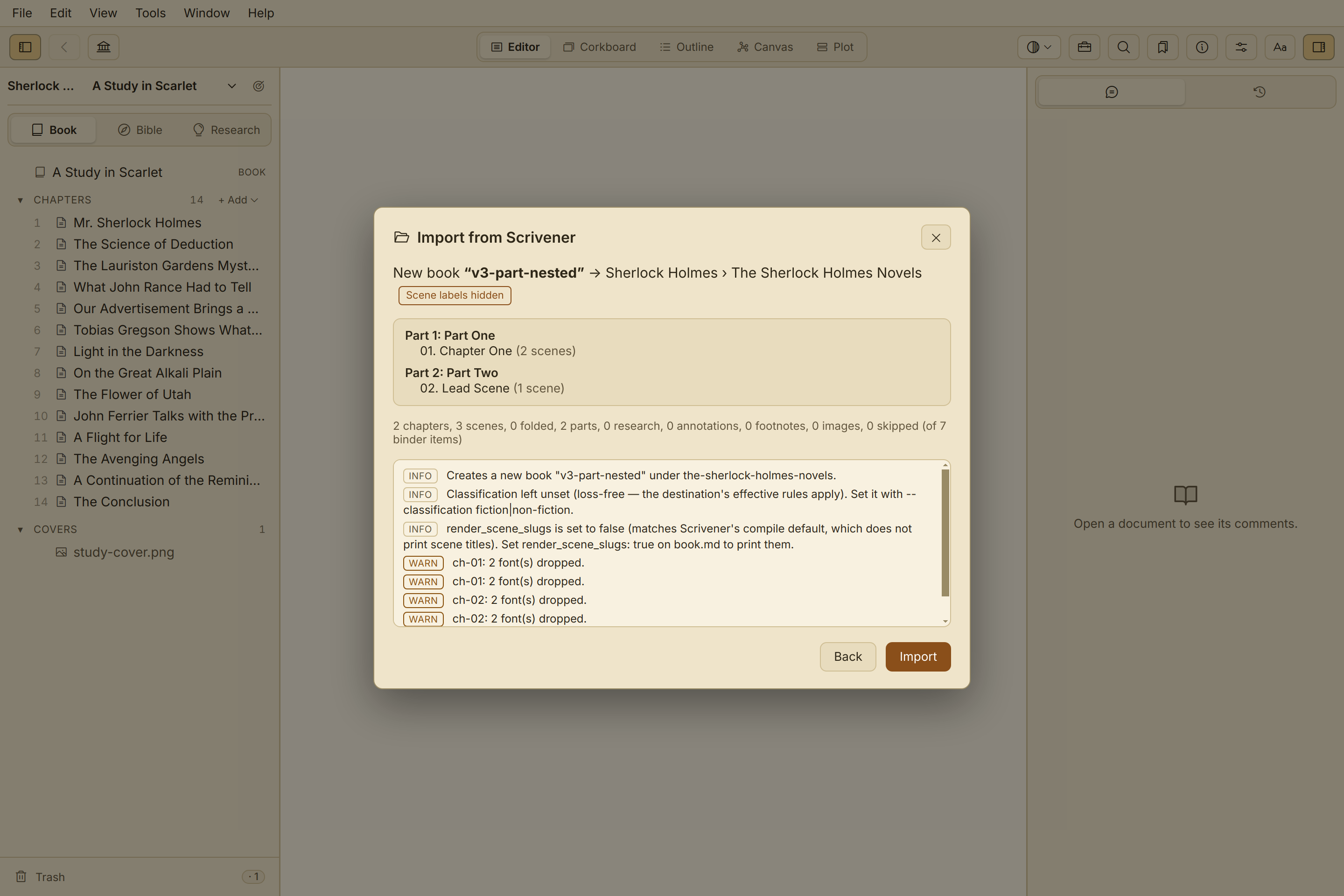This screenshot has width=1344, height=896.
Task: Open the View menu
Action: click(103, 13)
